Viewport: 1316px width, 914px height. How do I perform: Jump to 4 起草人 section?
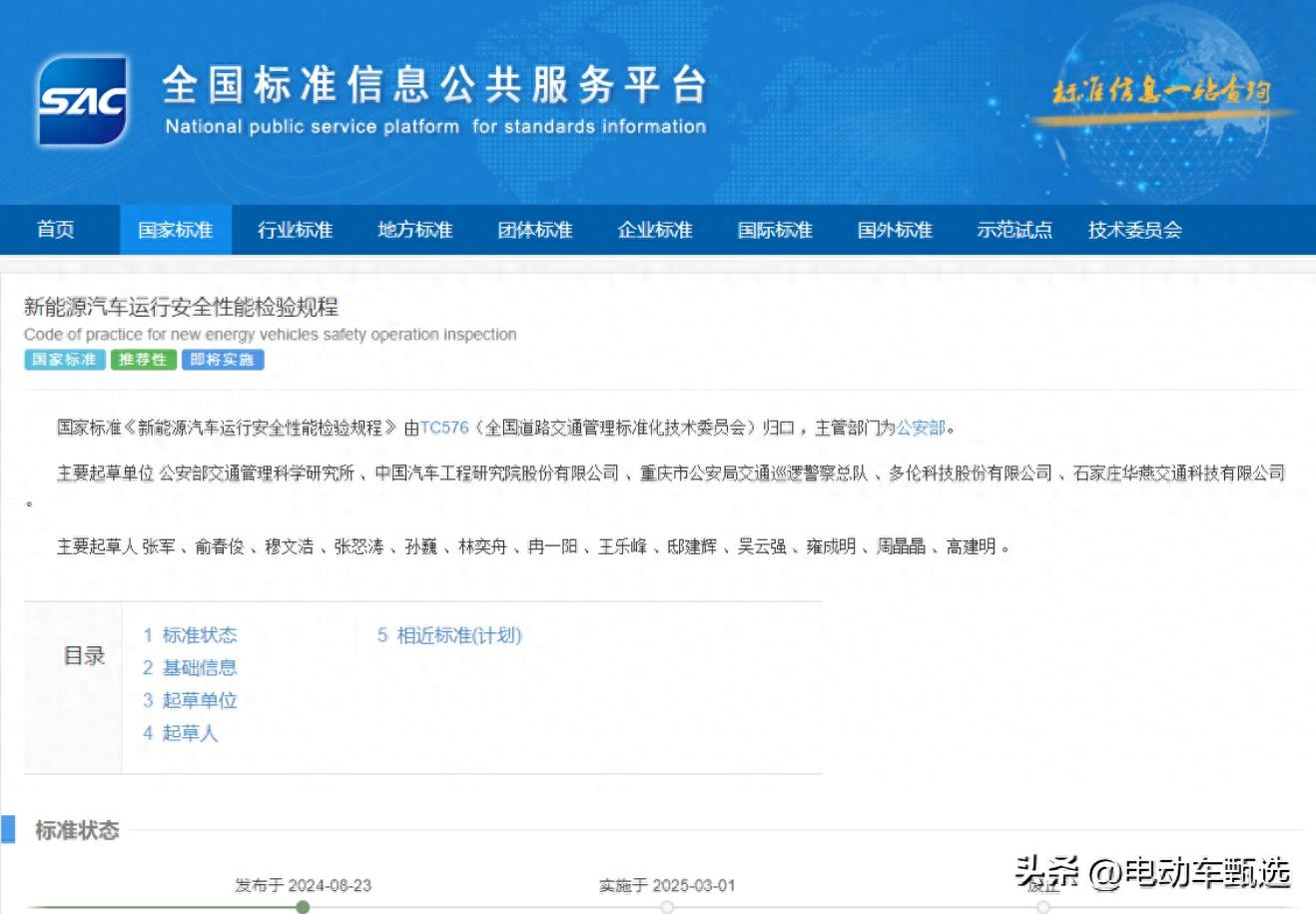point(180,734)
